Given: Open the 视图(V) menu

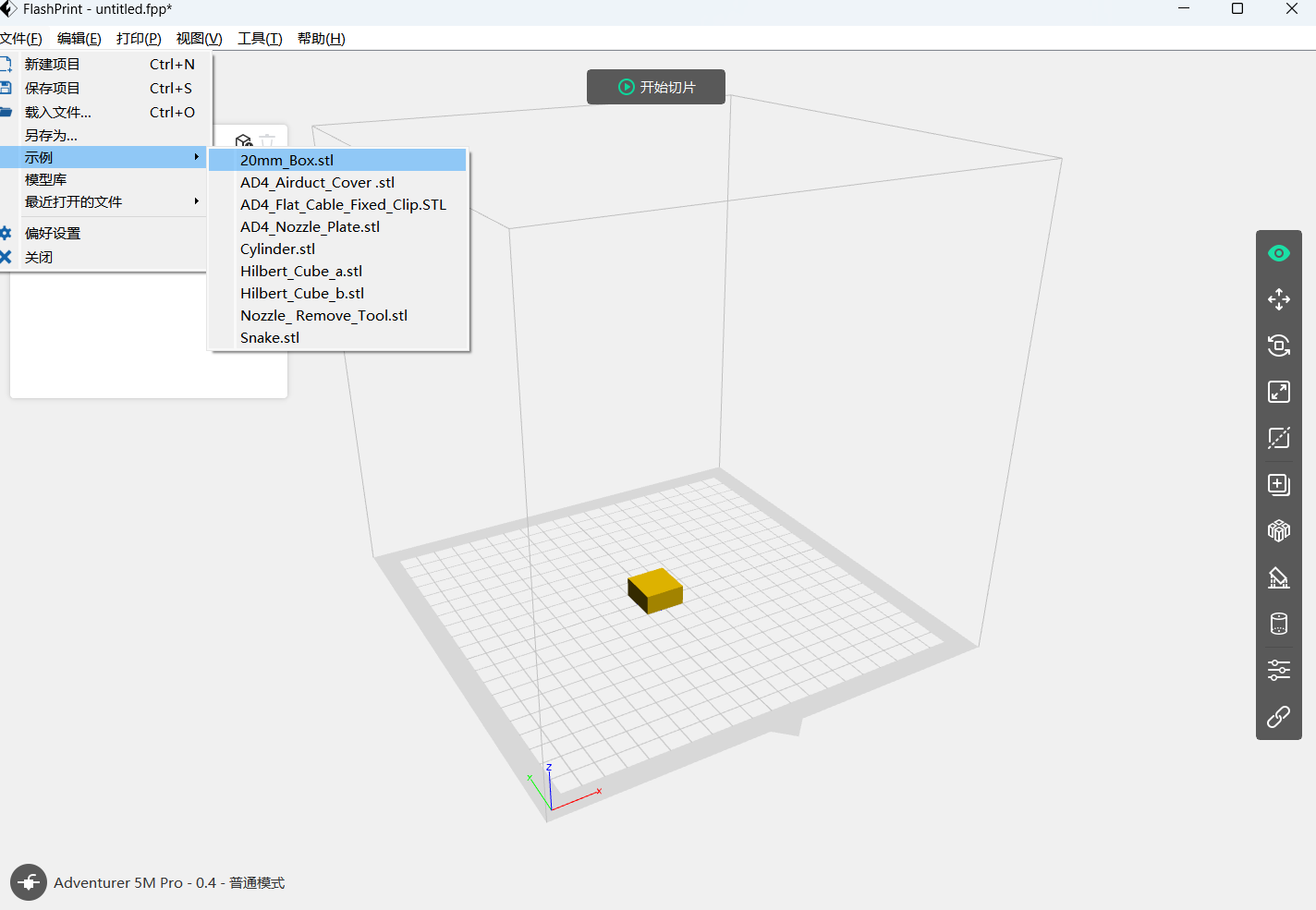Looking at the screenshot, I should tap(199, 39).
